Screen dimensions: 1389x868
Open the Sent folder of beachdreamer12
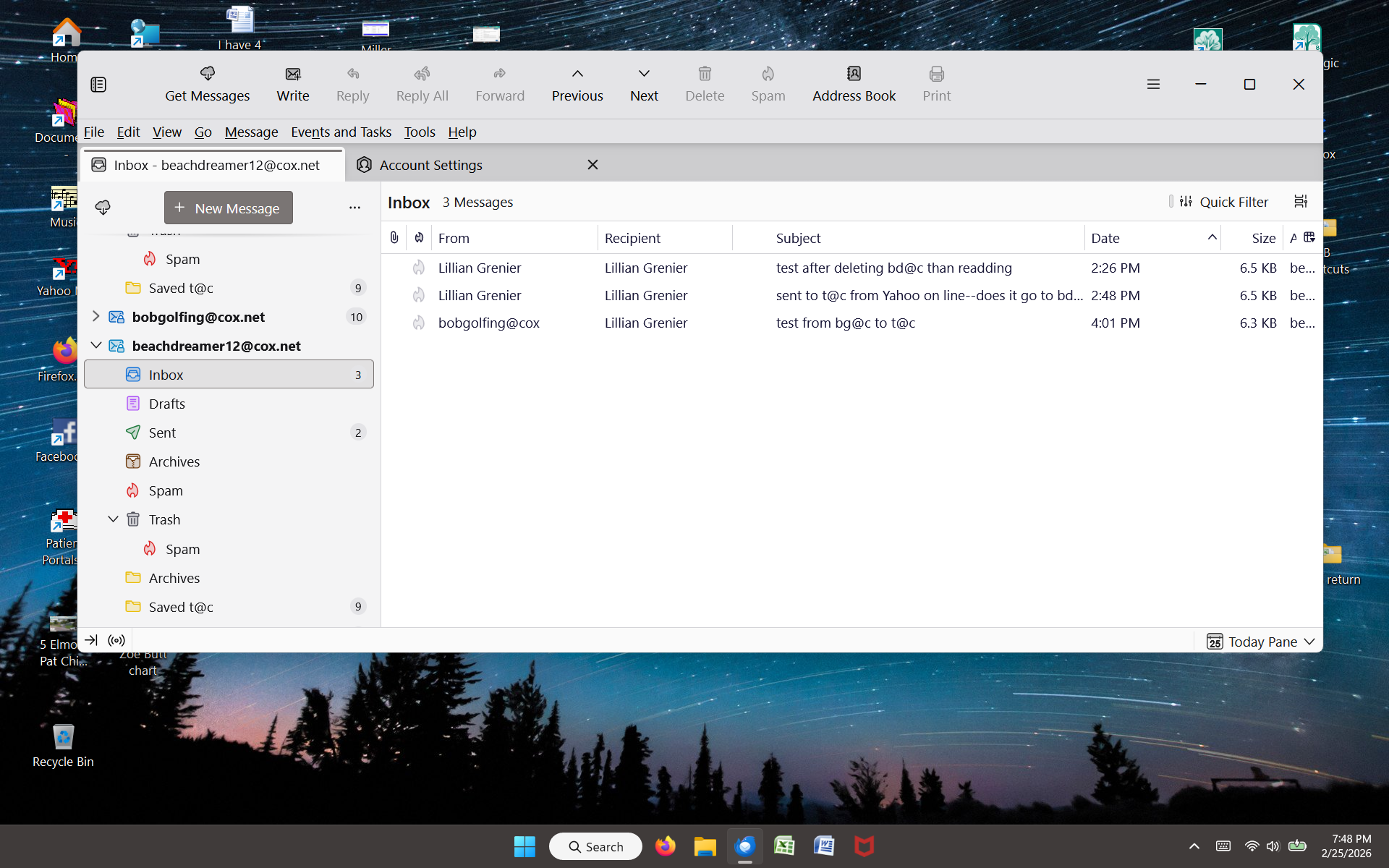pyautogui.click(x=162, y=433)
